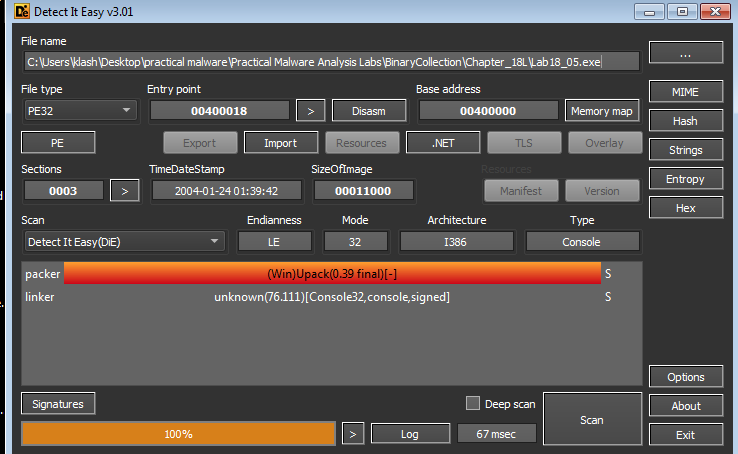The height and width of the screenshot is (454, 738).
Task: Show the Strings viewer
Action: point(686,150)
